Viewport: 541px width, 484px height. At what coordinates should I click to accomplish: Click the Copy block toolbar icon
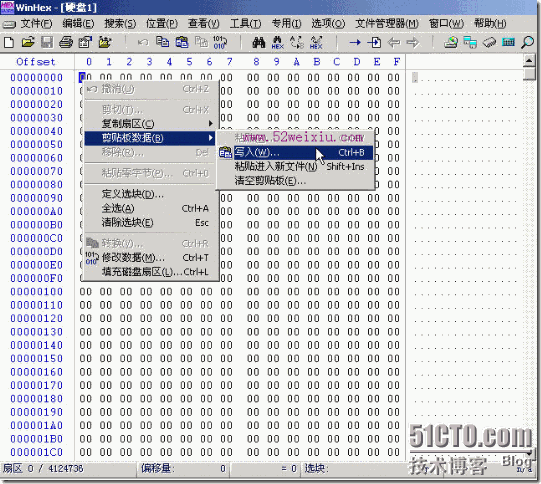(x=162, y=42)
